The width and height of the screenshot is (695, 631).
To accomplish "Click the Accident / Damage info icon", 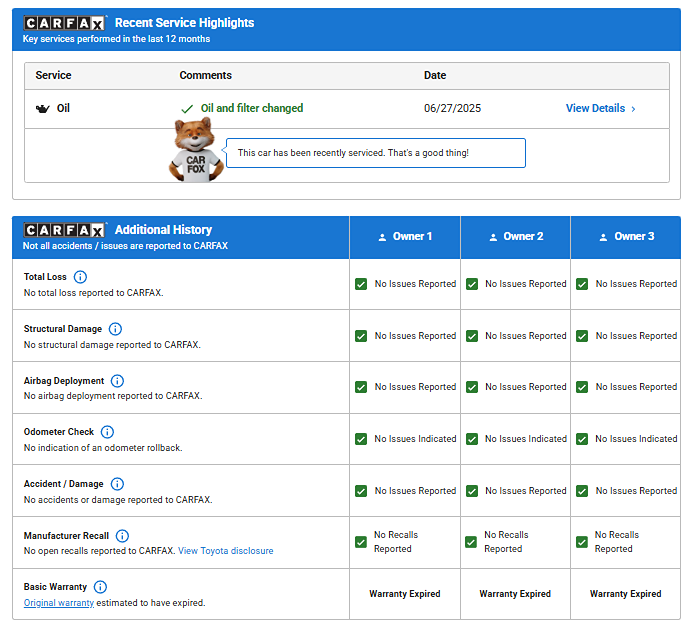I will pyautogui.click(x=117, y=484).
